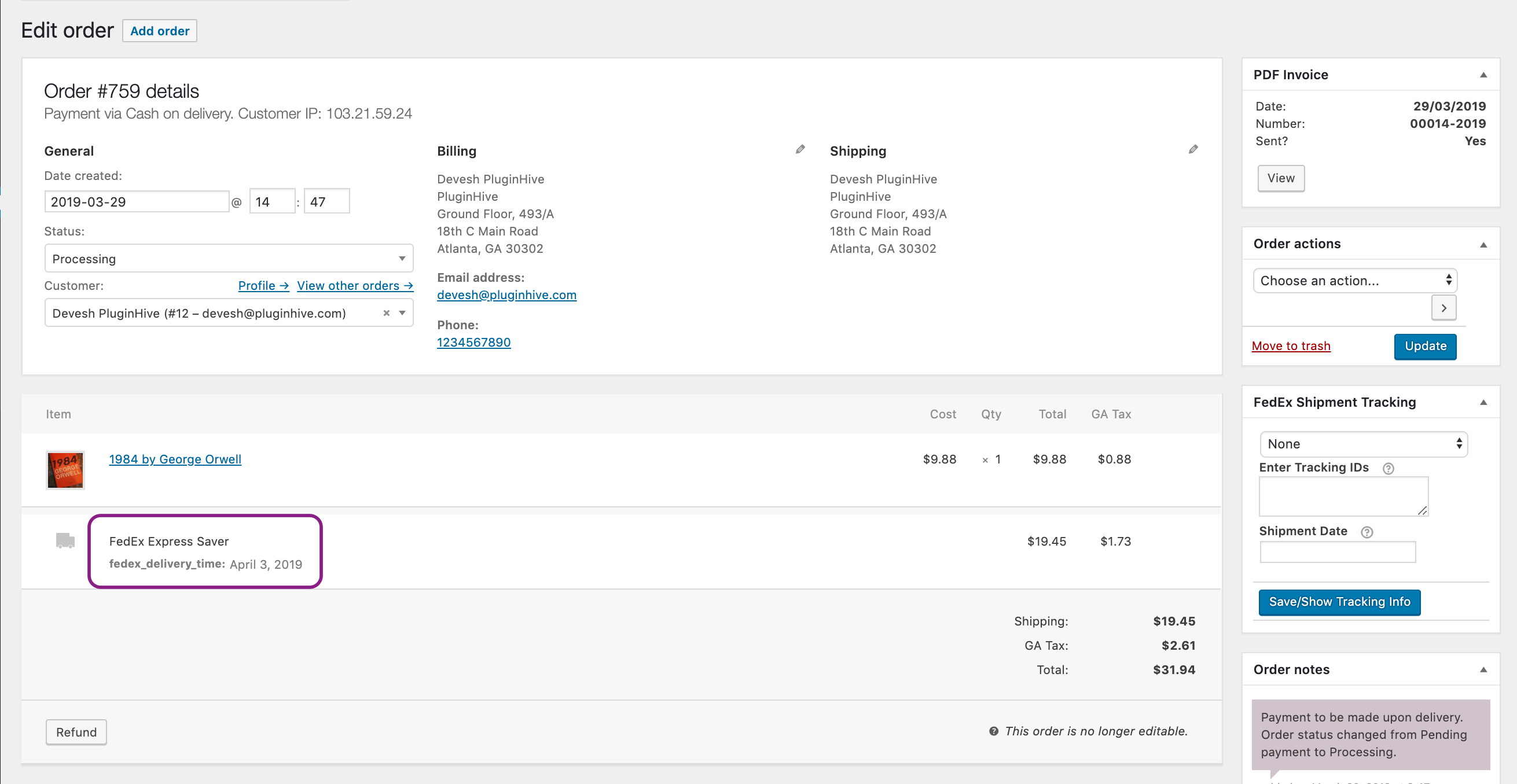Image resolution: width=1517 pixels, height=784 pixels.
Task: Click the Refund button
Action: [76, 732]
